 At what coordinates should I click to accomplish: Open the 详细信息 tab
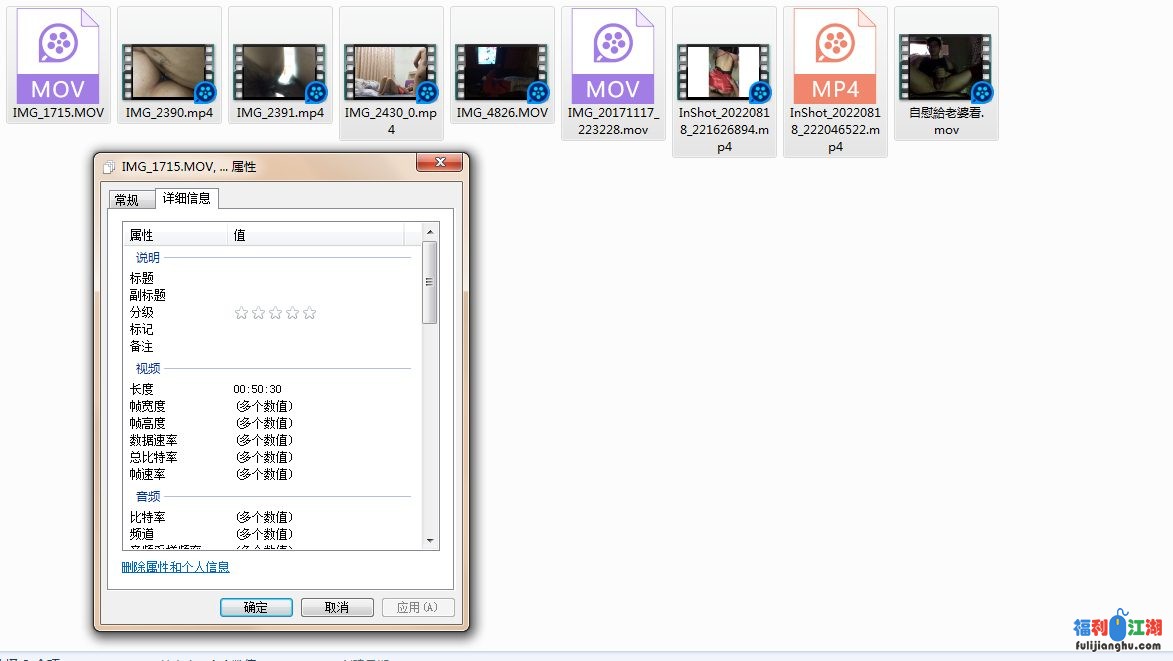click(187, 198)
